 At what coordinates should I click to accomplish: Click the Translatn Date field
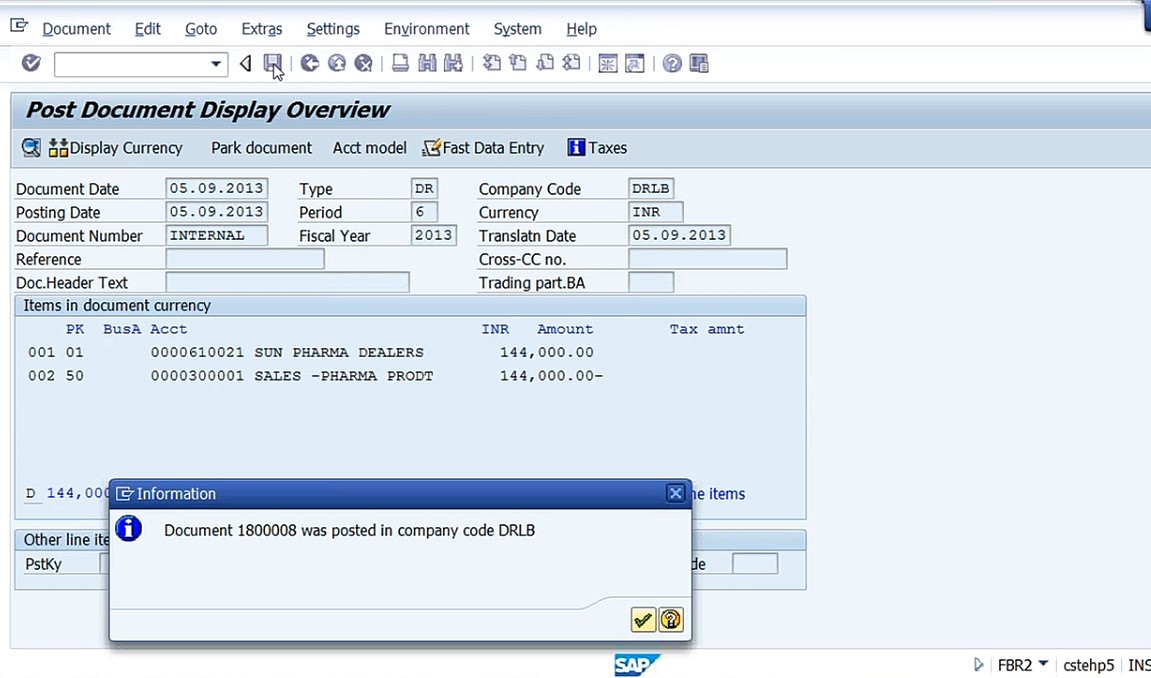tap(679, 236)
